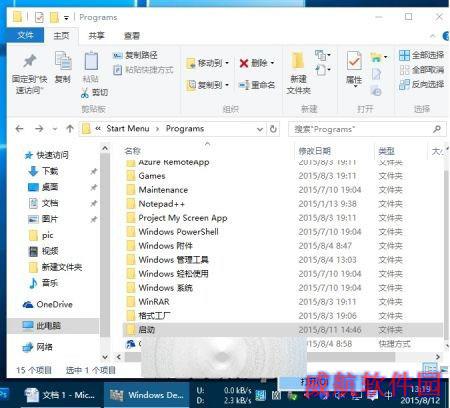Click the scissors Cut button
450x408 pixels.
[95, 92]
